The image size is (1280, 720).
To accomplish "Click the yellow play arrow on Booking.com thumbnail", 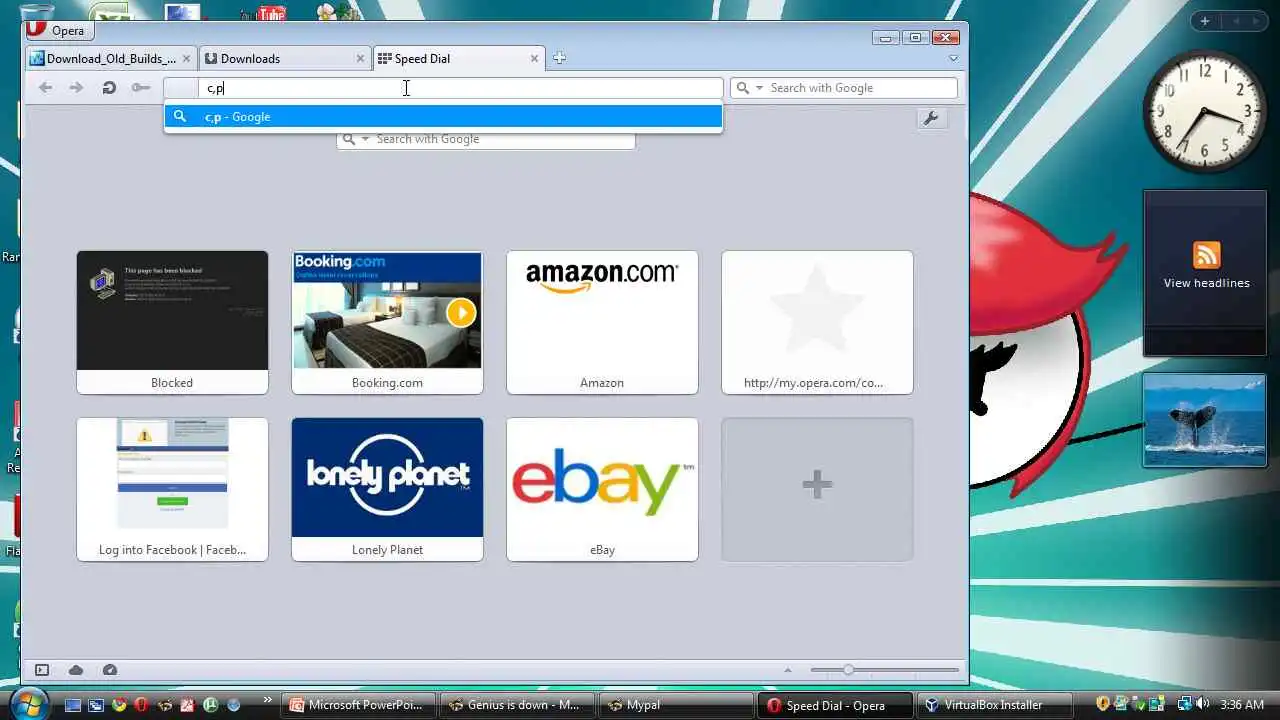I will pos(461,312).
